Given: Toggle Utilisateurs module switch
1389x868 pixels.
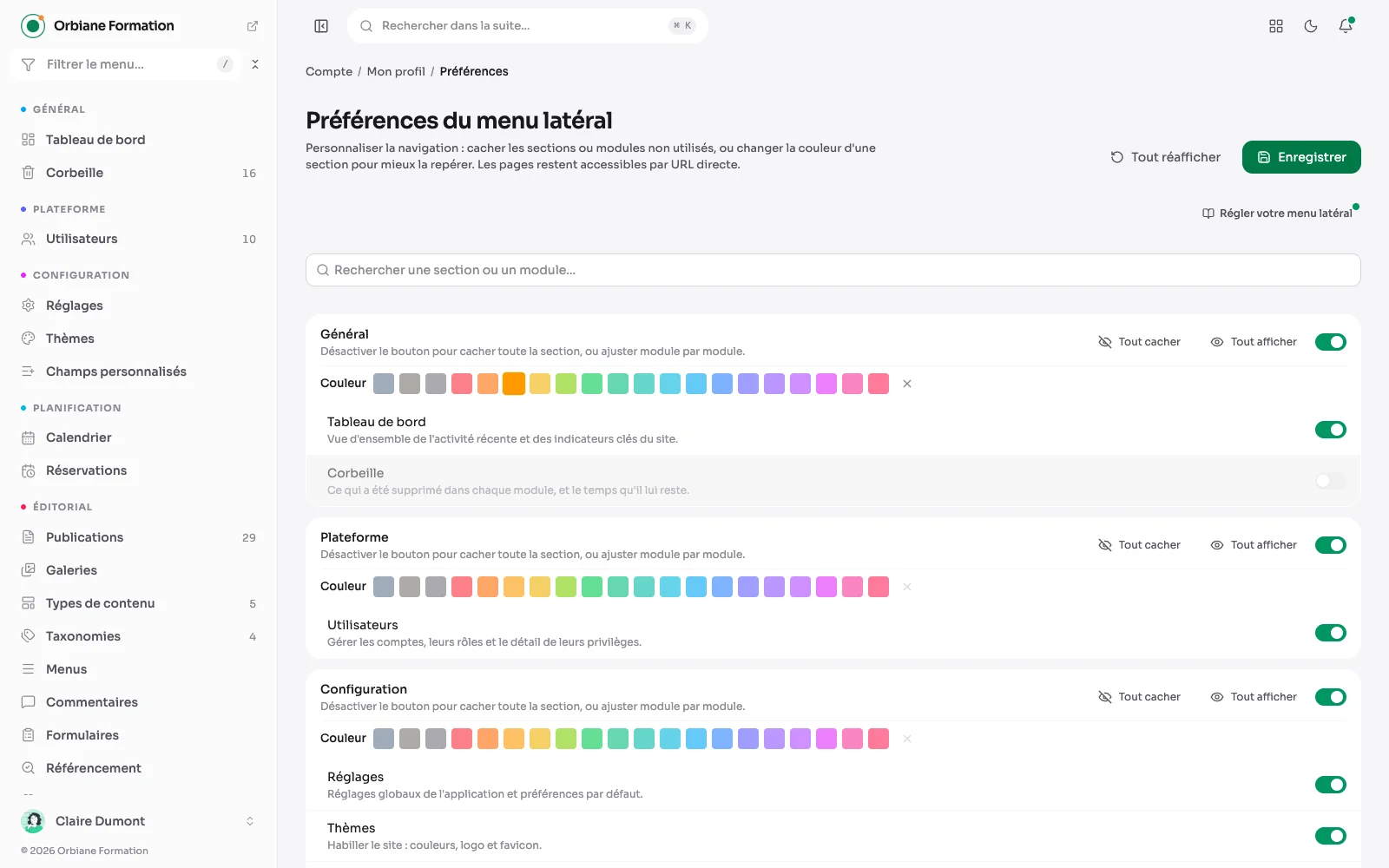Looking at the screenshot, I should tap(1330, 633).
